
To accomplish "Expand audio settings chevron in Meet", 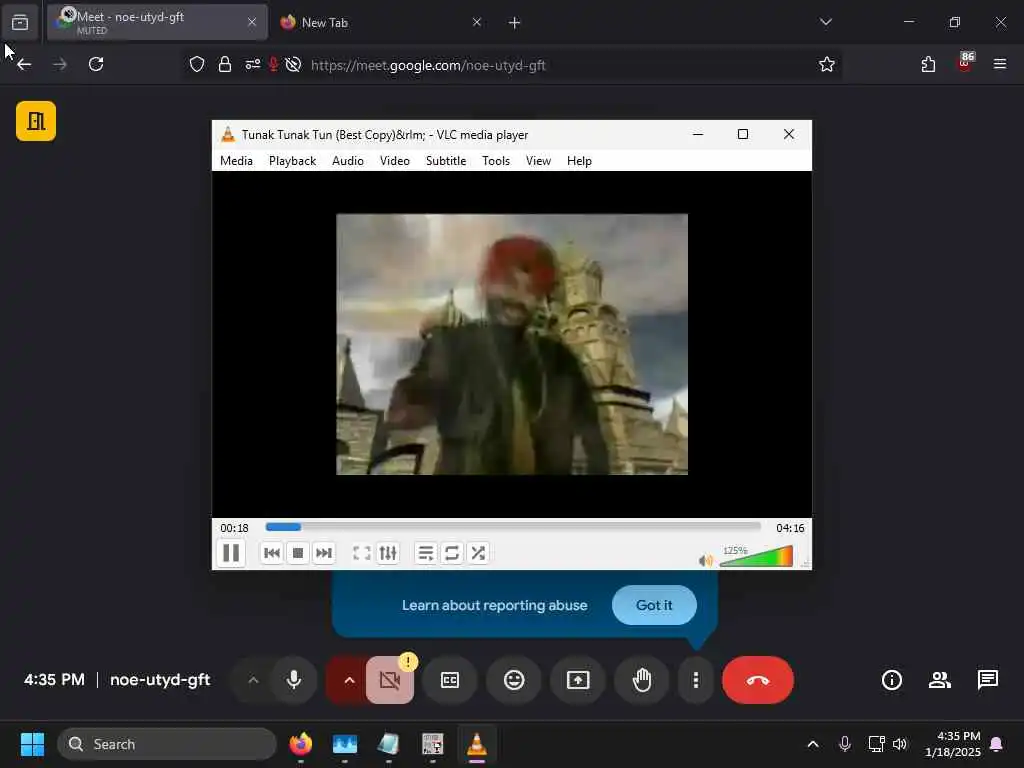I will pos(253,680).
